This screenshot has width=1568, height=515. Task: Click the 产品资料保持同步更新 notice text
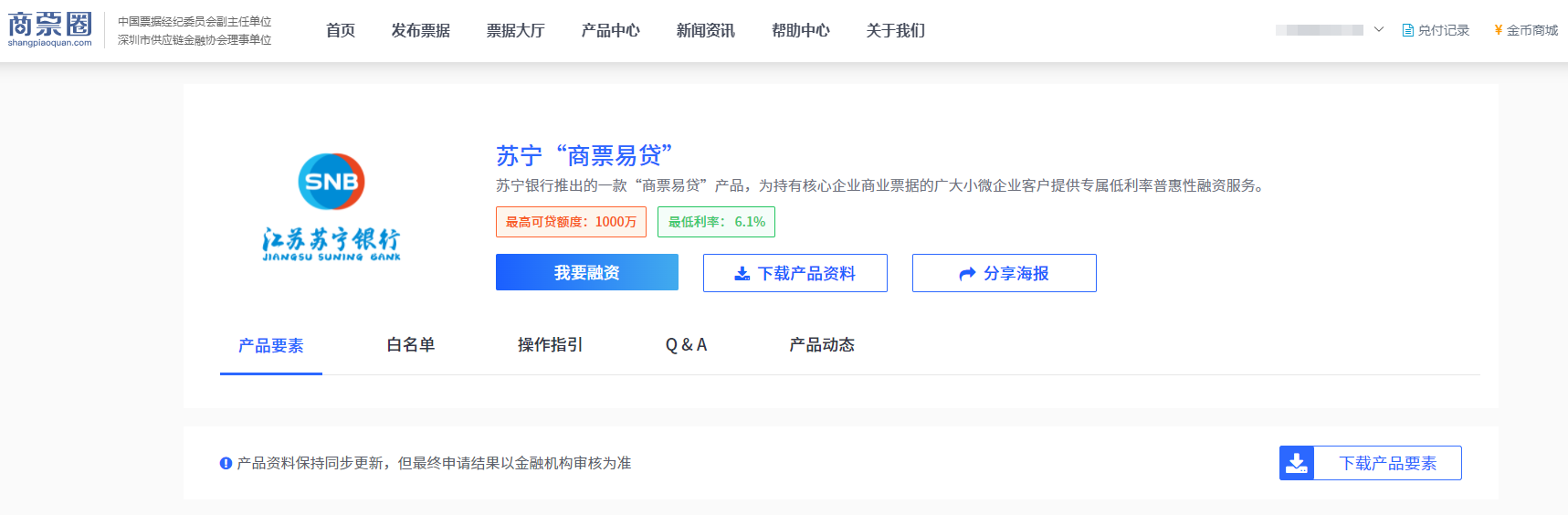pyautogui.click(x=434, y=463)
